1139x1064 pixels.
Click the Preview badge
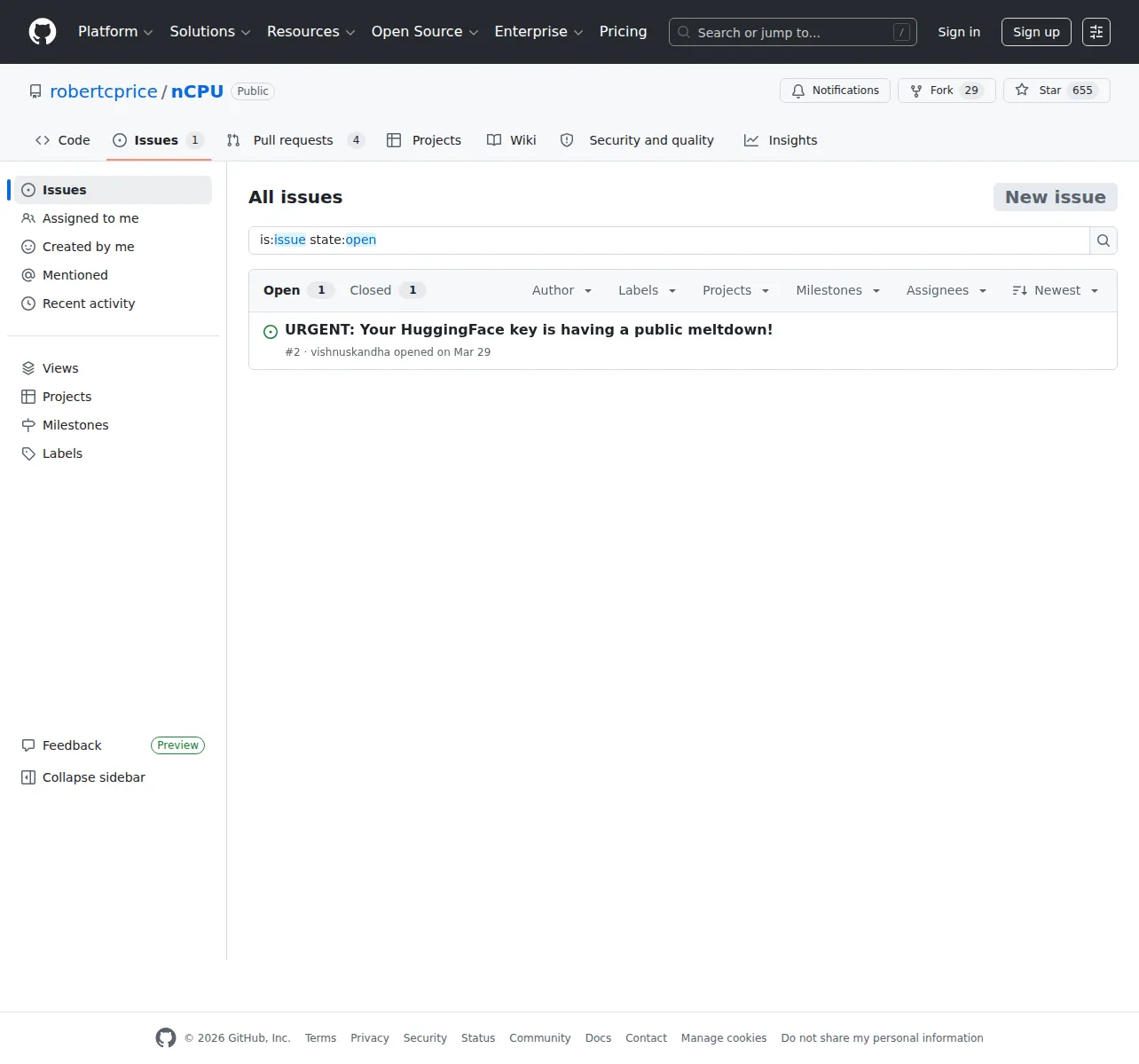[177, 745]
